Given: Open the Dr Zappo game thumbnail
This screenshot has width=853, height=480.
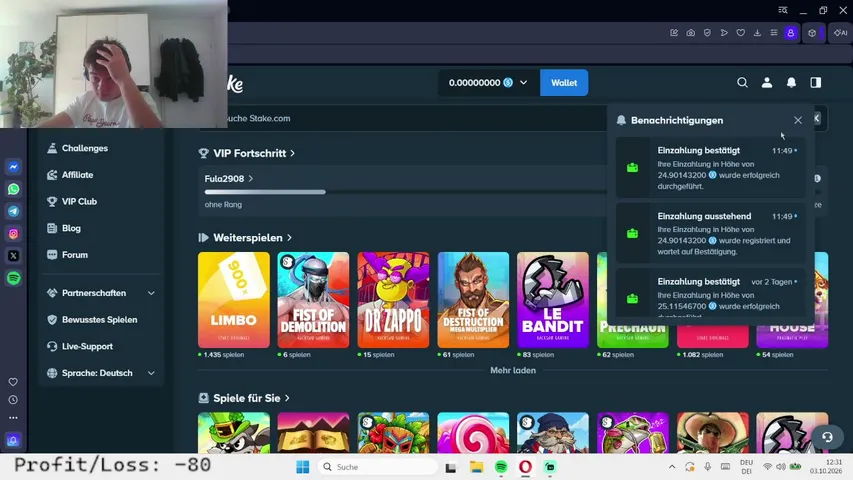Looking at the screenshot, I should (393, 300).
